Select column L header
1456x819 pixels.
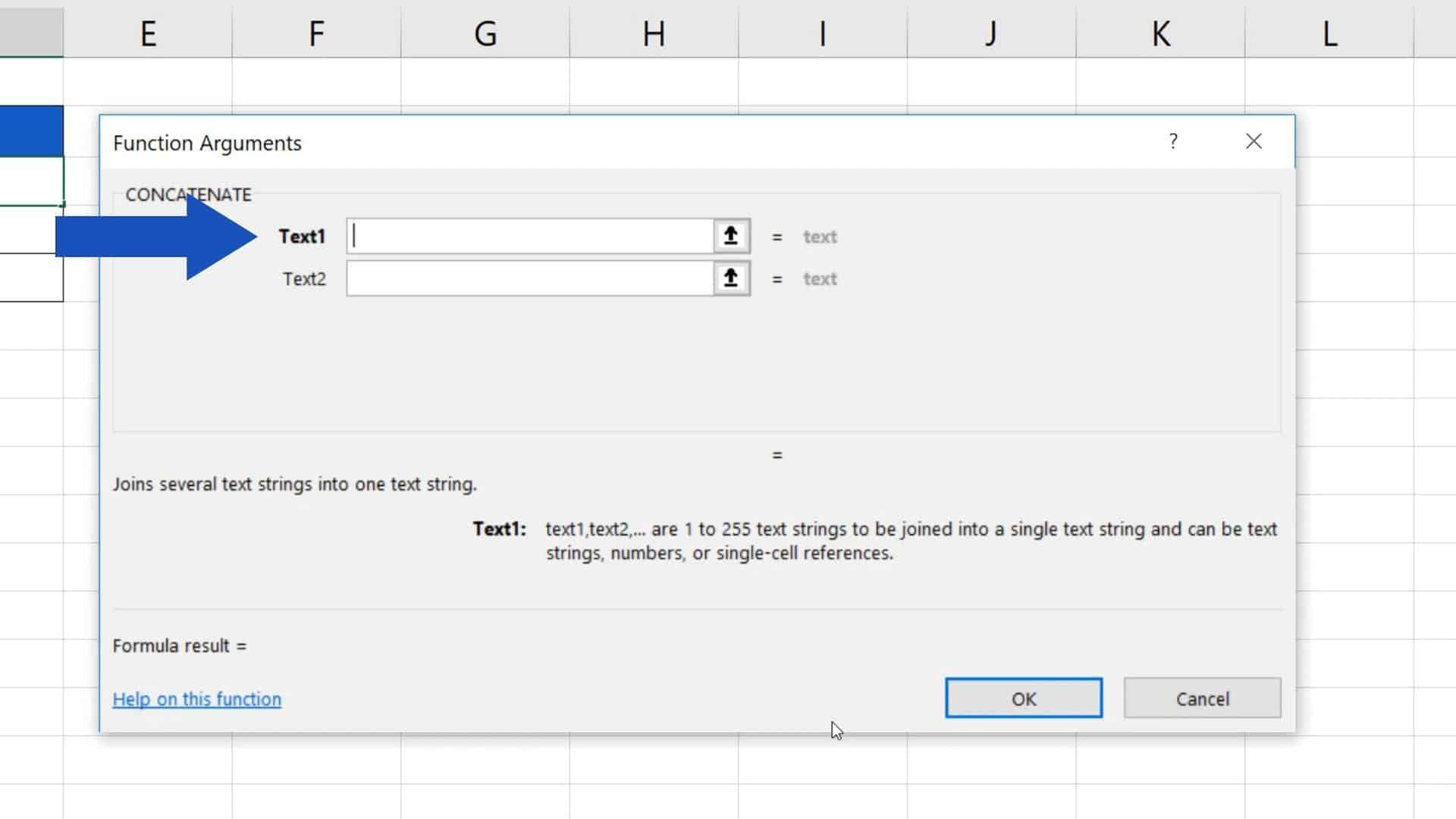click(1329, 33)
